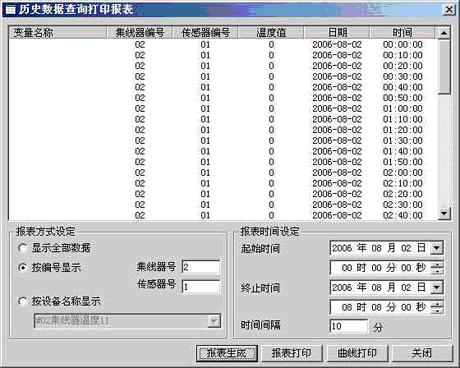
Task: Select the row with time 02:20:00
Action: [x=223, y=194]
